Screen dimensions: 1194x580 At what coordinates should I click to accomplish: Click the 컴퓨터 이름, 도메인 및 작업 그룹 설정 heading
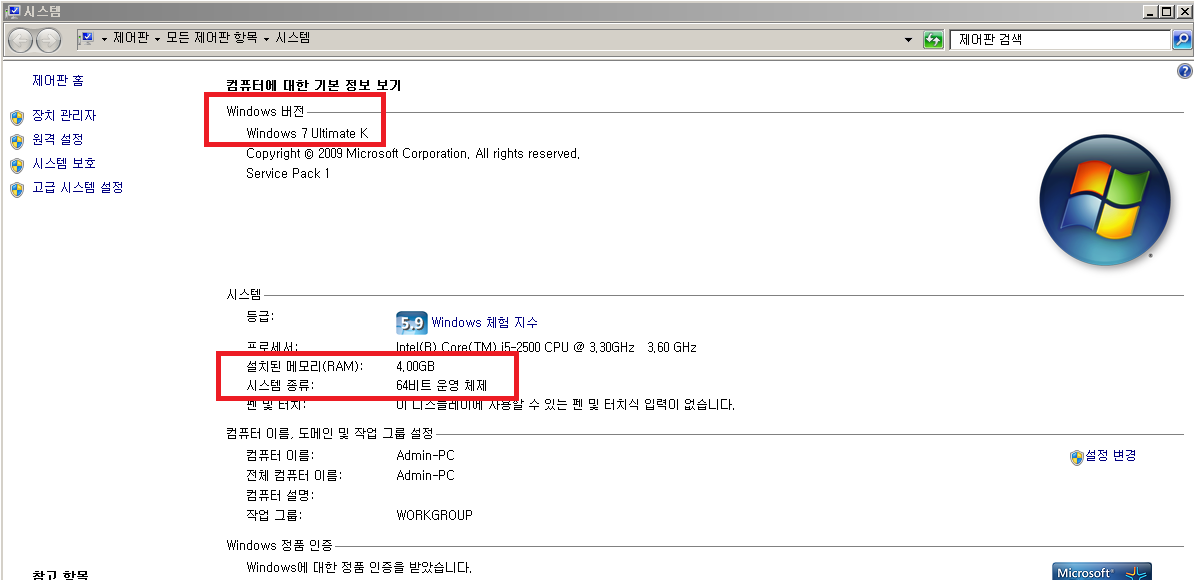(330, 433)
